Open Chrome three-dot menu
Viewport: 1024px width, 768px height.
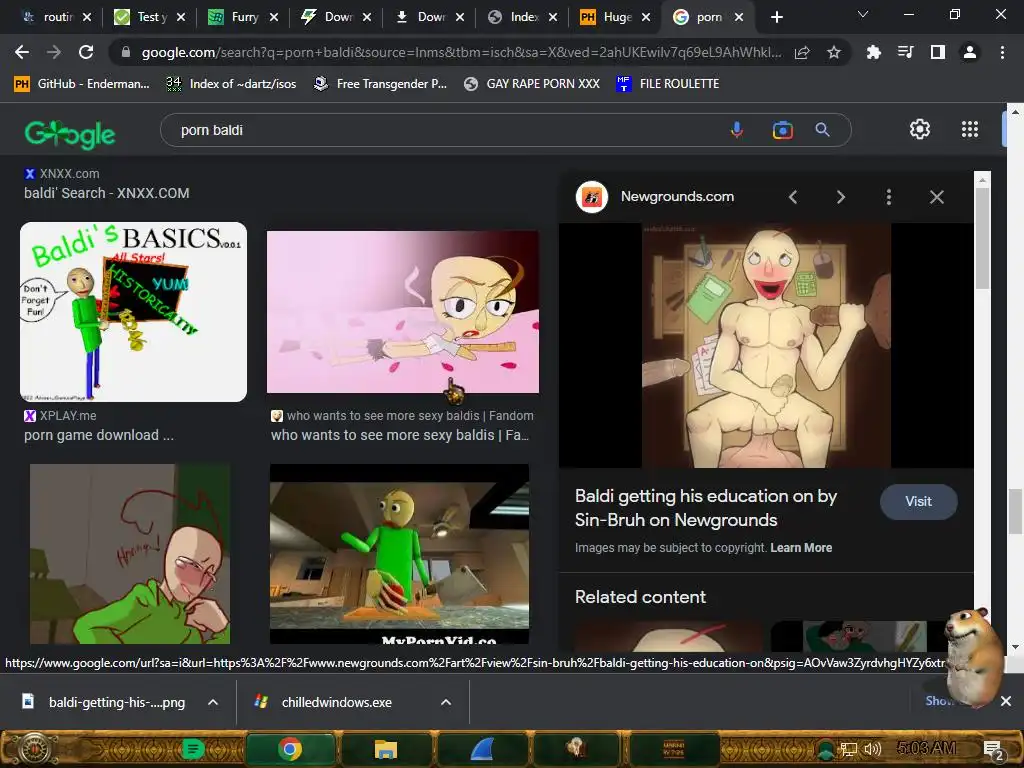[x=1002, y=52]
